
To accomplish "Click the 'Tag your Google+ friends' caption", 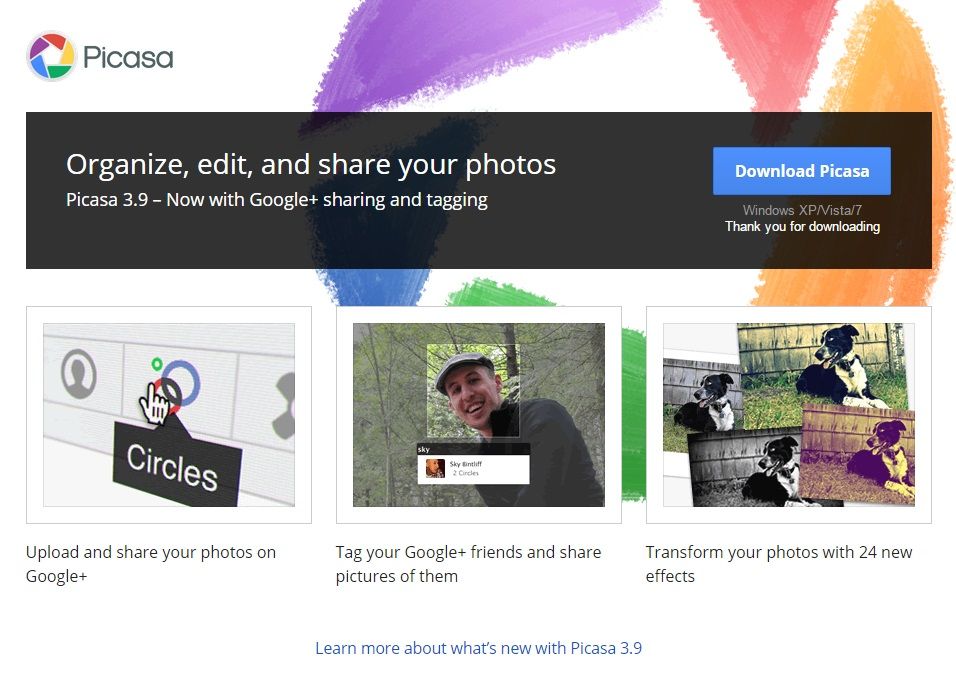I will pos(468,564).
